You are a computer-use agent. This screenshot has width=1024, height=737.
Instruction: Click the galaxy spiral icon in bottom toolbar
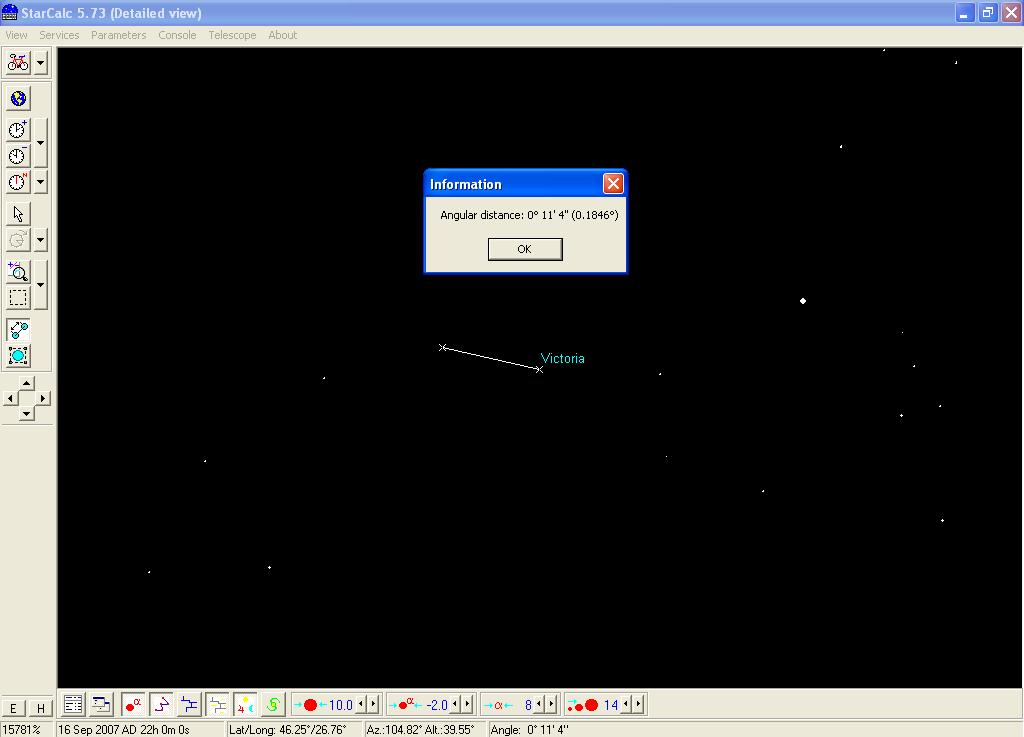[x=273, y=705]
